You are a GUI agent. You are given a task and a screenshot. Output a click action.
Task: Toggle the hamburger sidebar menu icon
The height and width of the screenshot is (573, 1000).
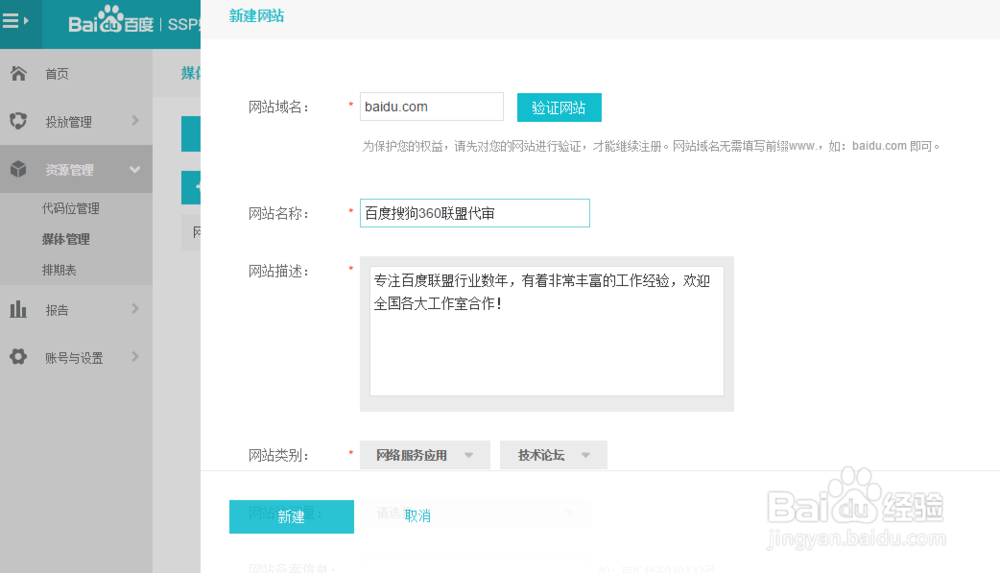click(15, 21)
